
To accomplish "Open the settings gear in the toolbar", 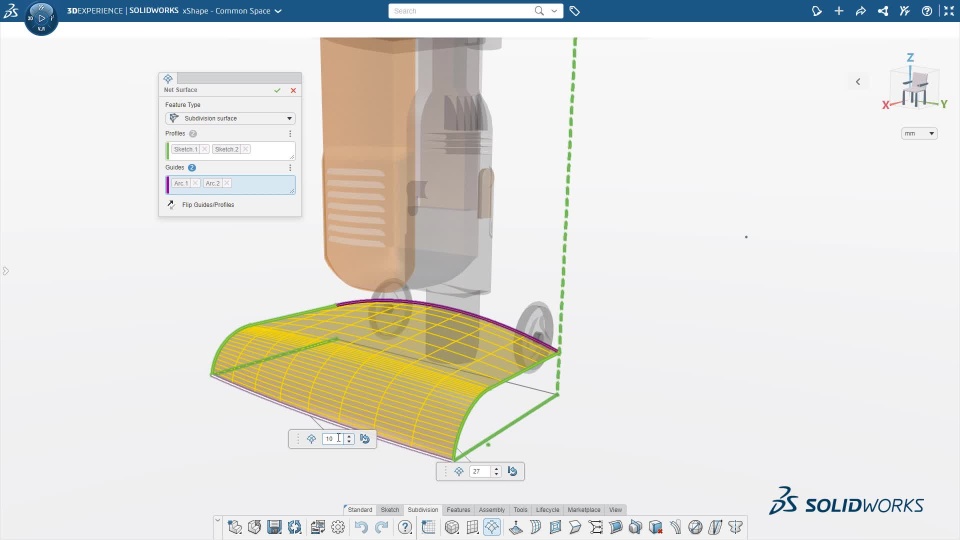I will (338, 527).
